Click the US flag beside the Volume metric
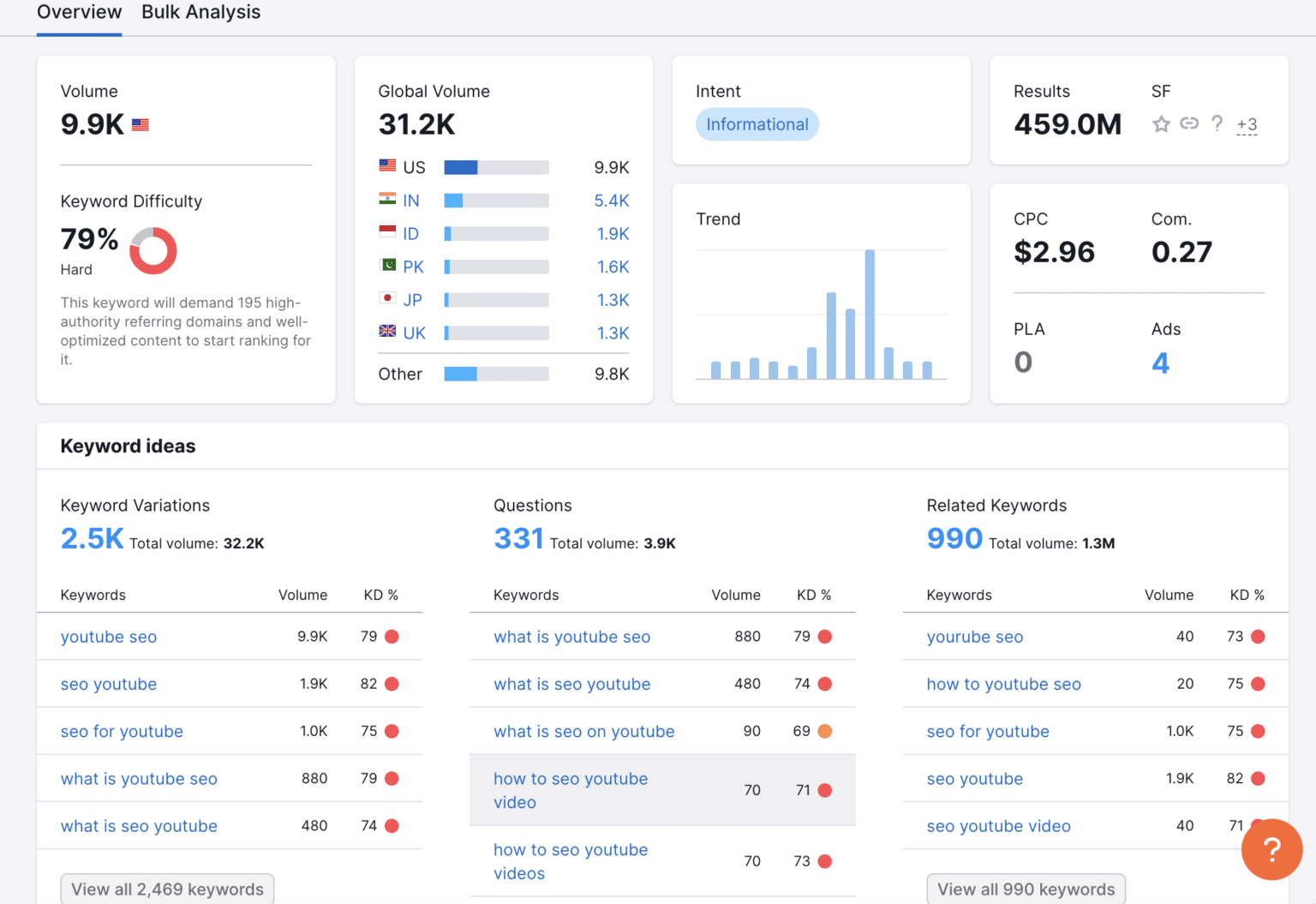 [140, 124]
